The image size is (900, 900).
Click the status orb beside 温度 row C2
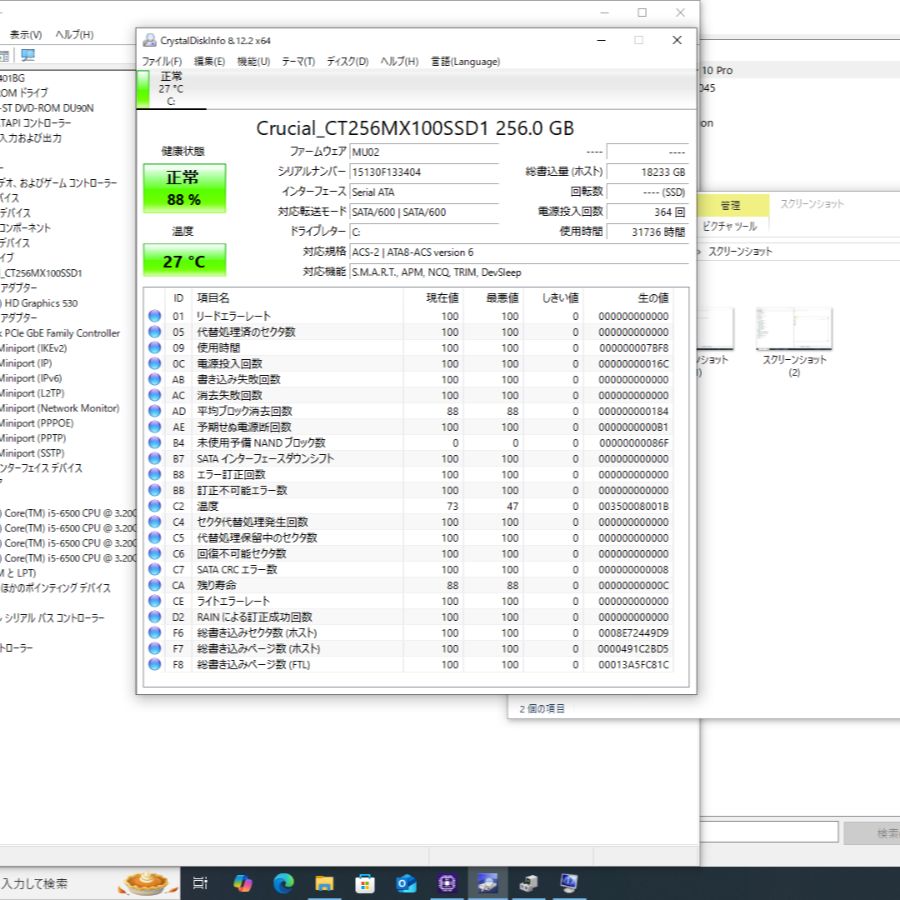[x=154, y=506]
